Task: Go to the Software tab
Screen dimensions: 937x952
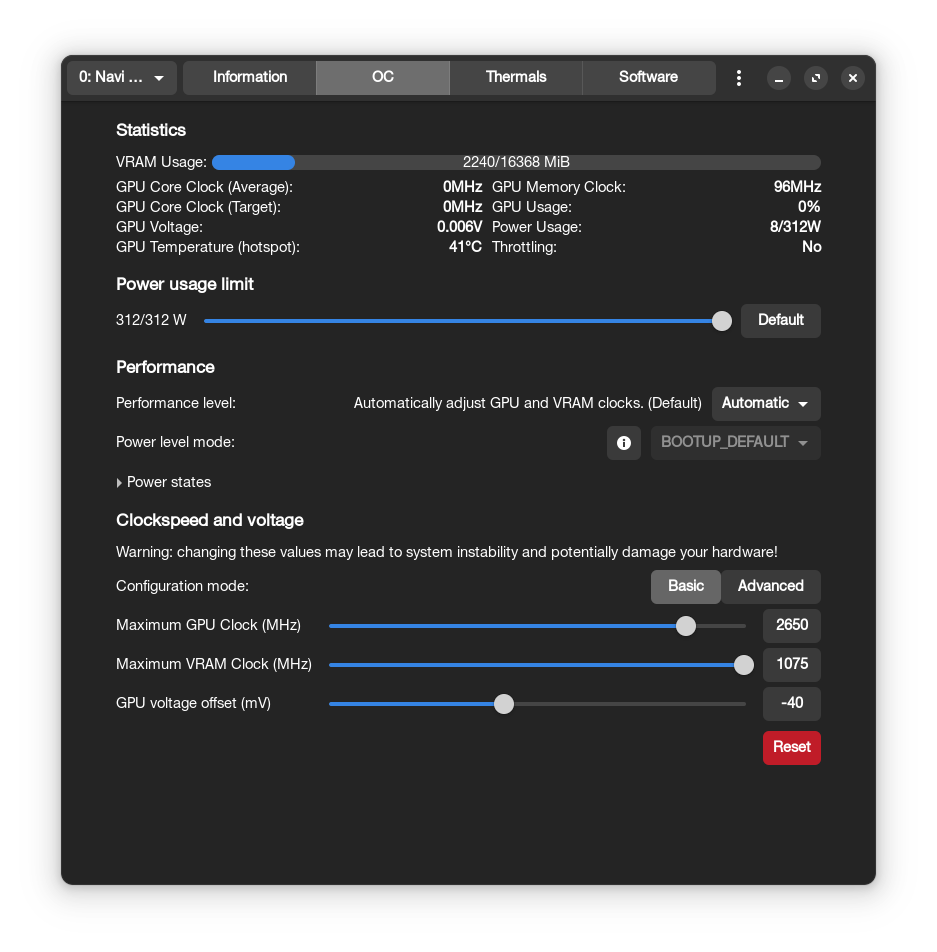Action: tap(649, 77)
